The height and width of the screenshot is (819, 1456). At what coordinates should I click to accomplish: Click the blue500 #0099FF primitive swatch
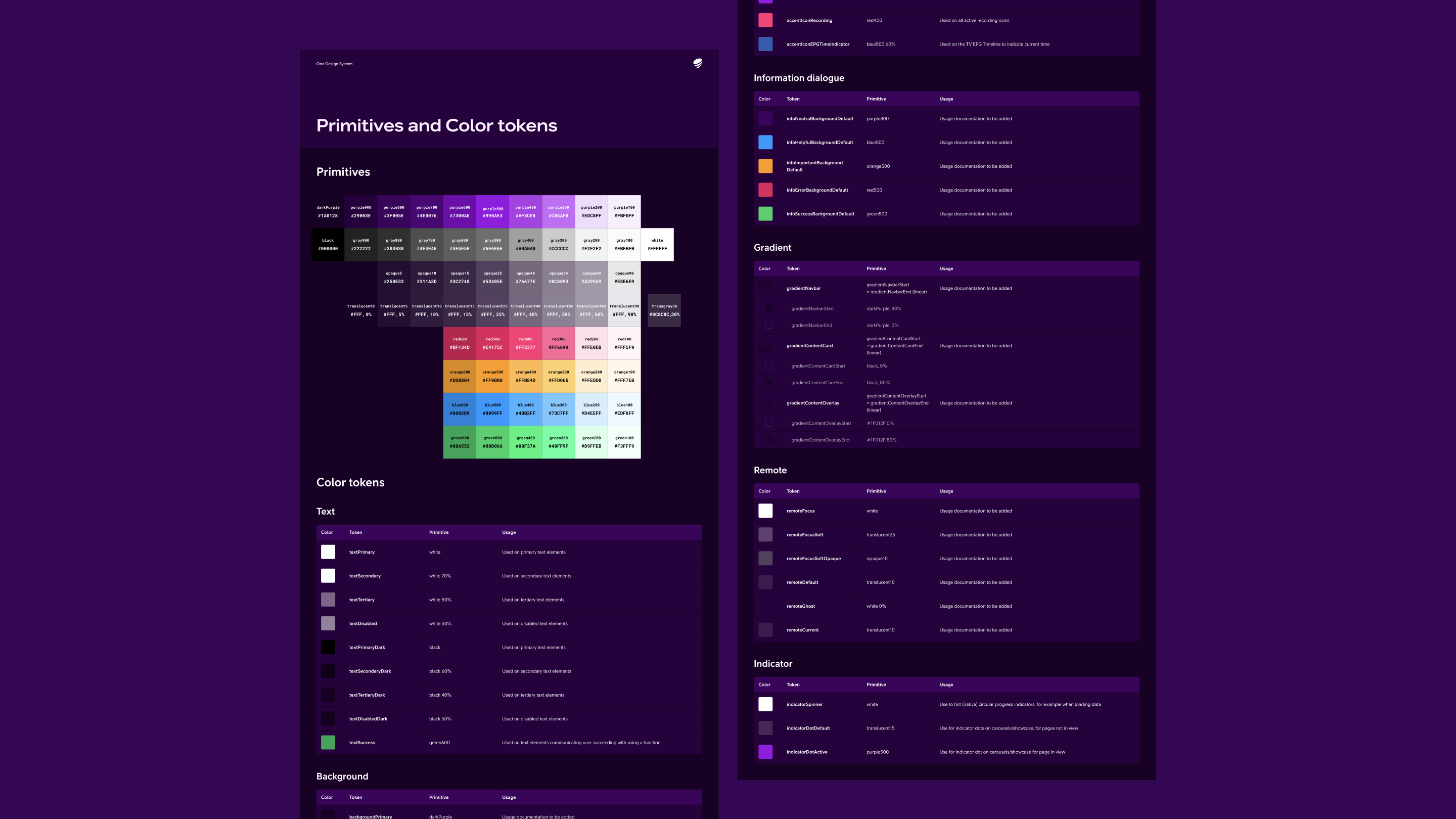point(492,409)
